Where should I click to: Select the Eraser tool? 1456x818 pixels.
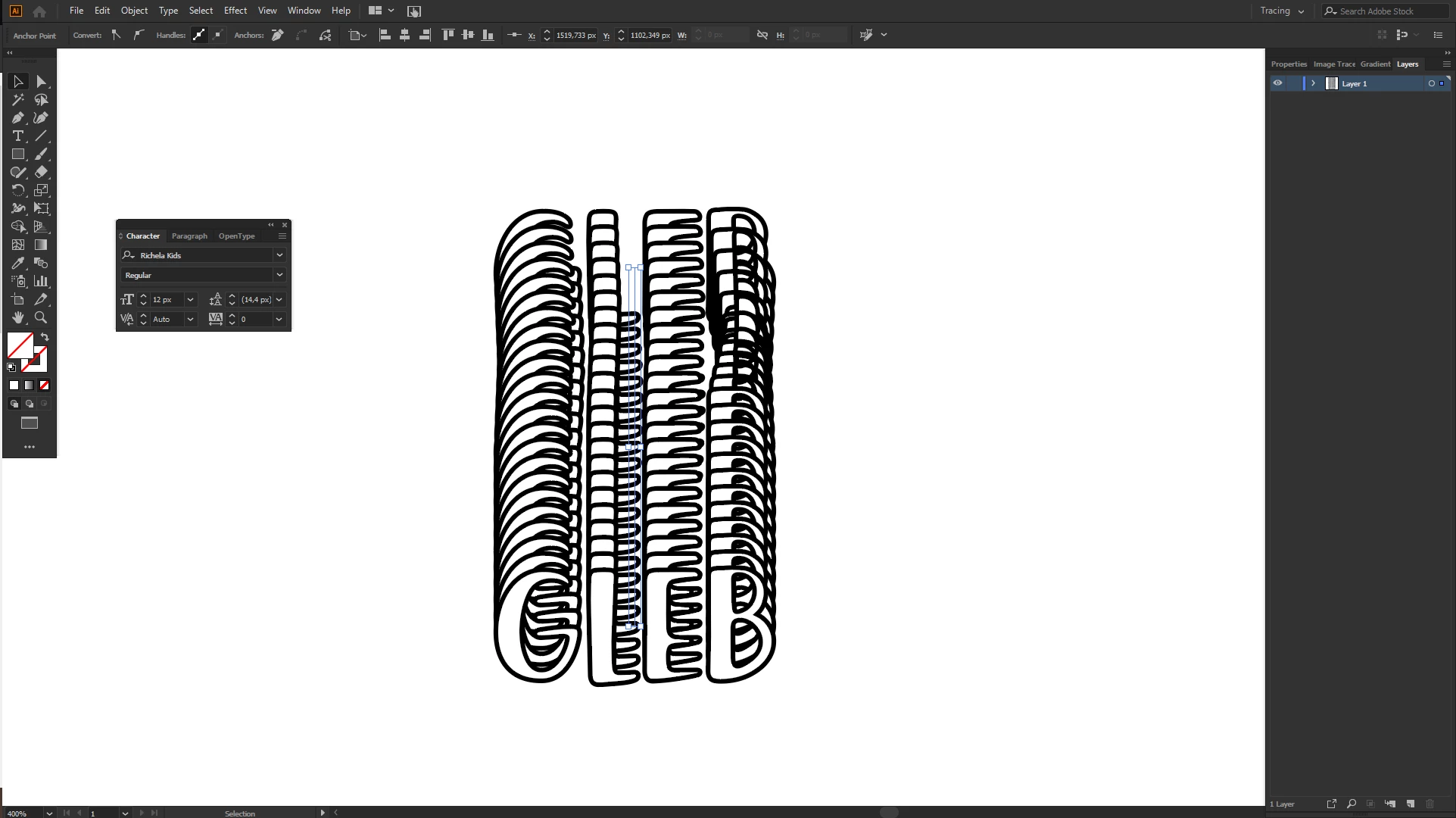click(41, 173)
